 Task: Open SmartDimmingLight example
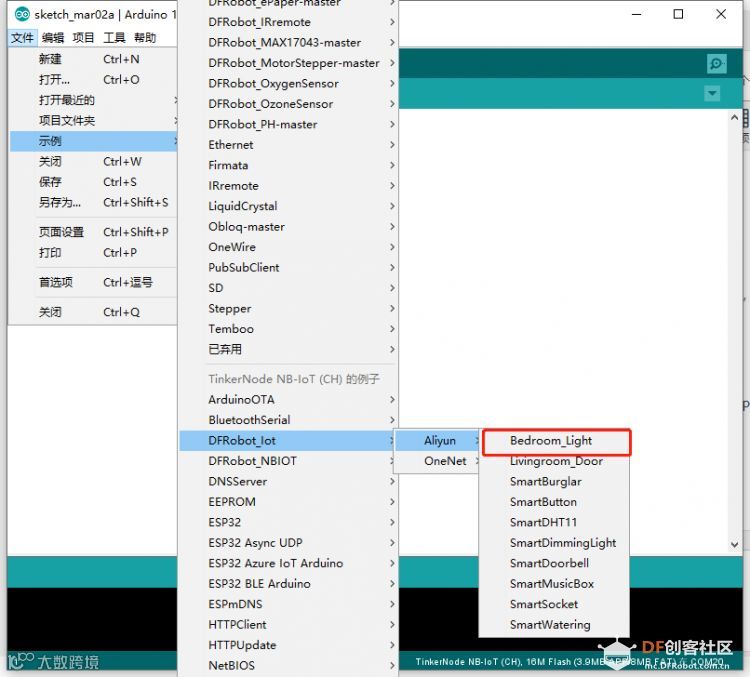[555, 543]
